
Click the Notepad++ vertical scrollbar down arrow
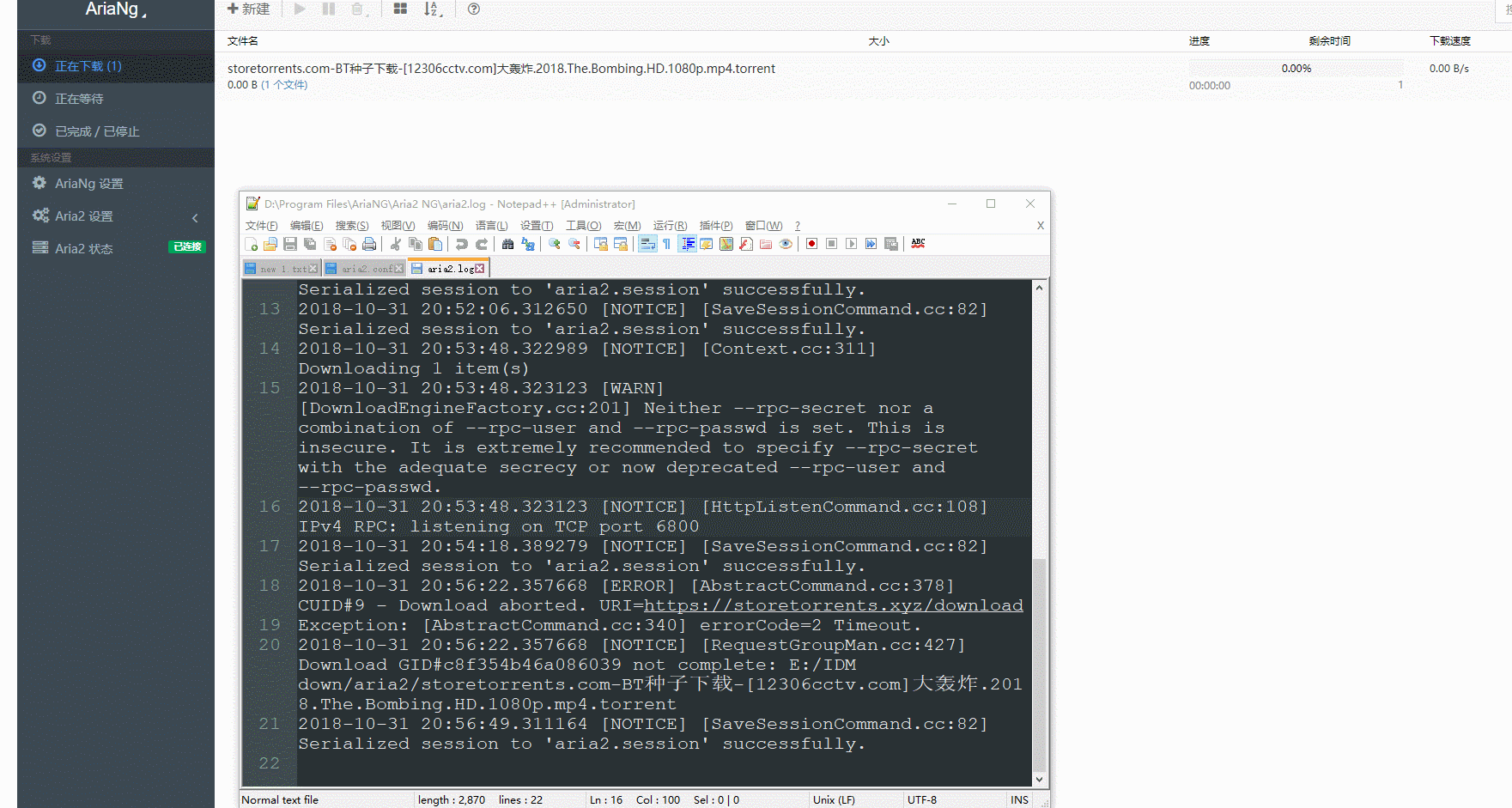(1039, 780)
